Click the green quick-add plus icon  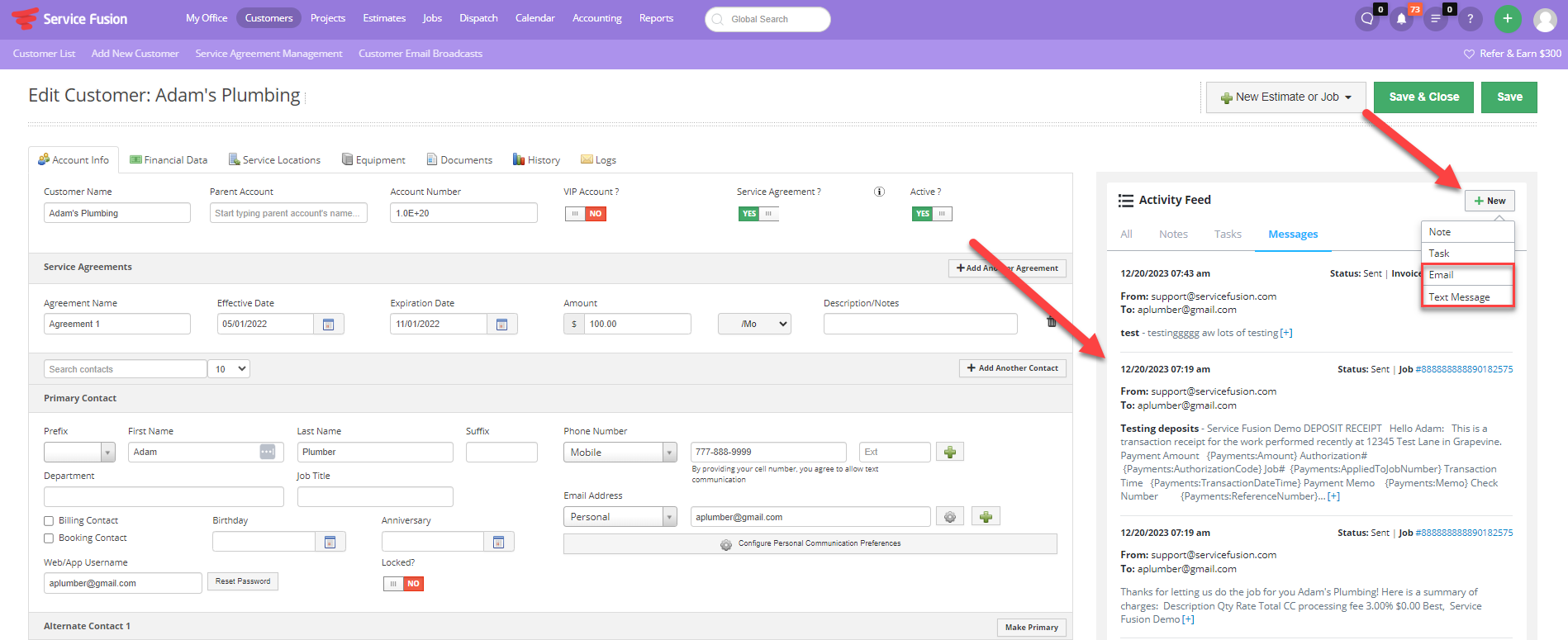click(1508, 19)
